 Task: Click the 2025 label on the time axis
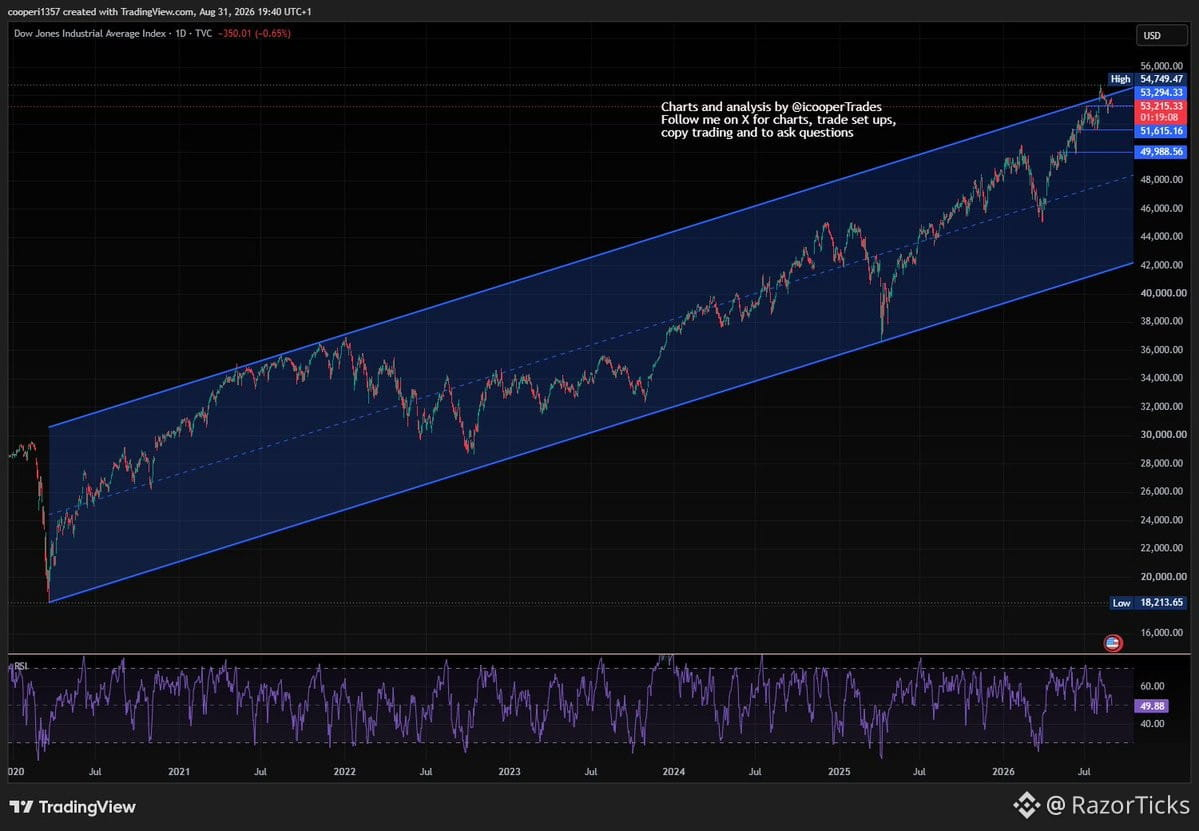click(839, 771)
